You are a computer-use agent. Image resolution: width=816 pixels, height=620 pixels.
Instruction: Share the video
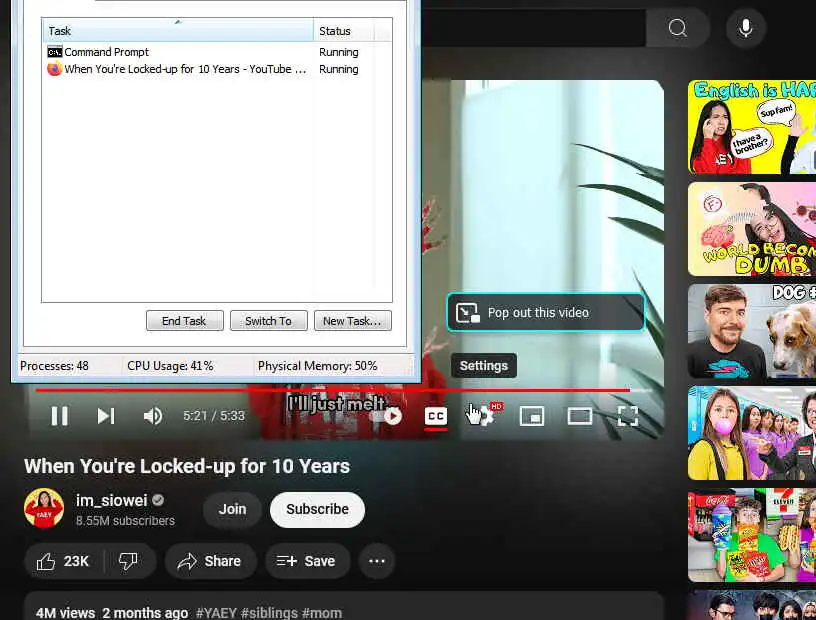(x=210, y=561)
